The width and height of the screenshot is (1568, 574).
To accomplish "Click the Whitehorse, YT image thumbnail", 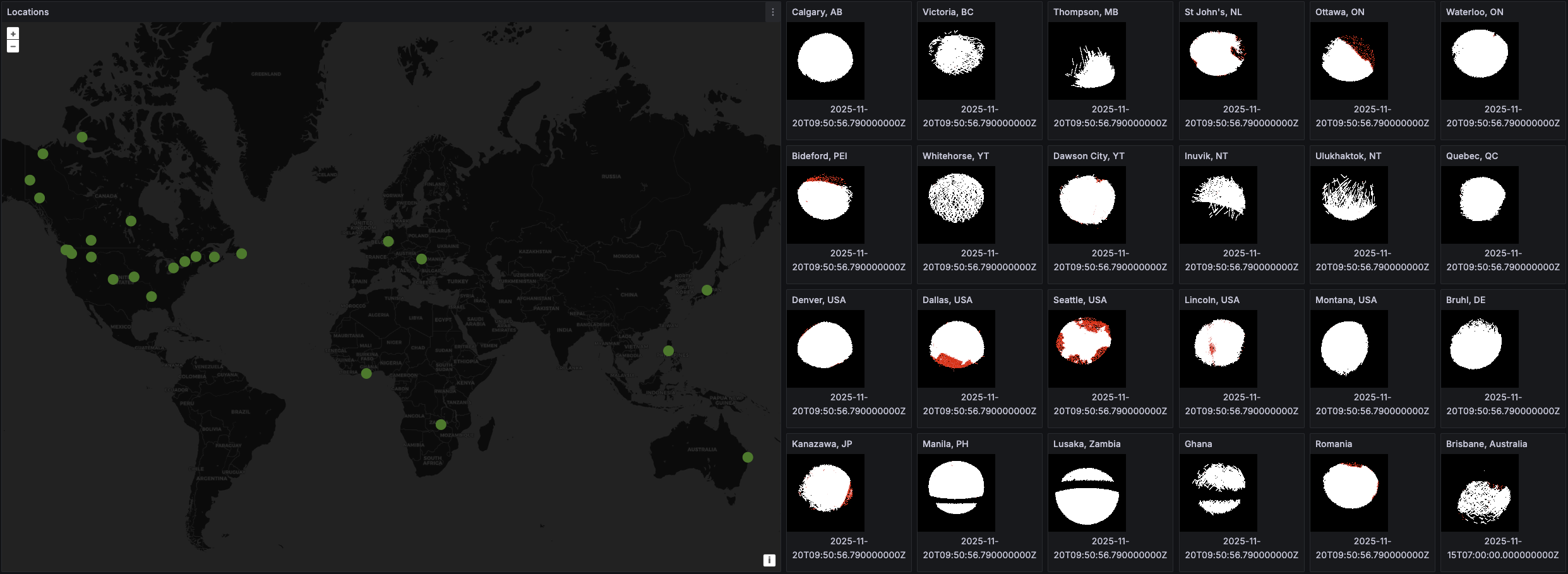I will [956, 205].
